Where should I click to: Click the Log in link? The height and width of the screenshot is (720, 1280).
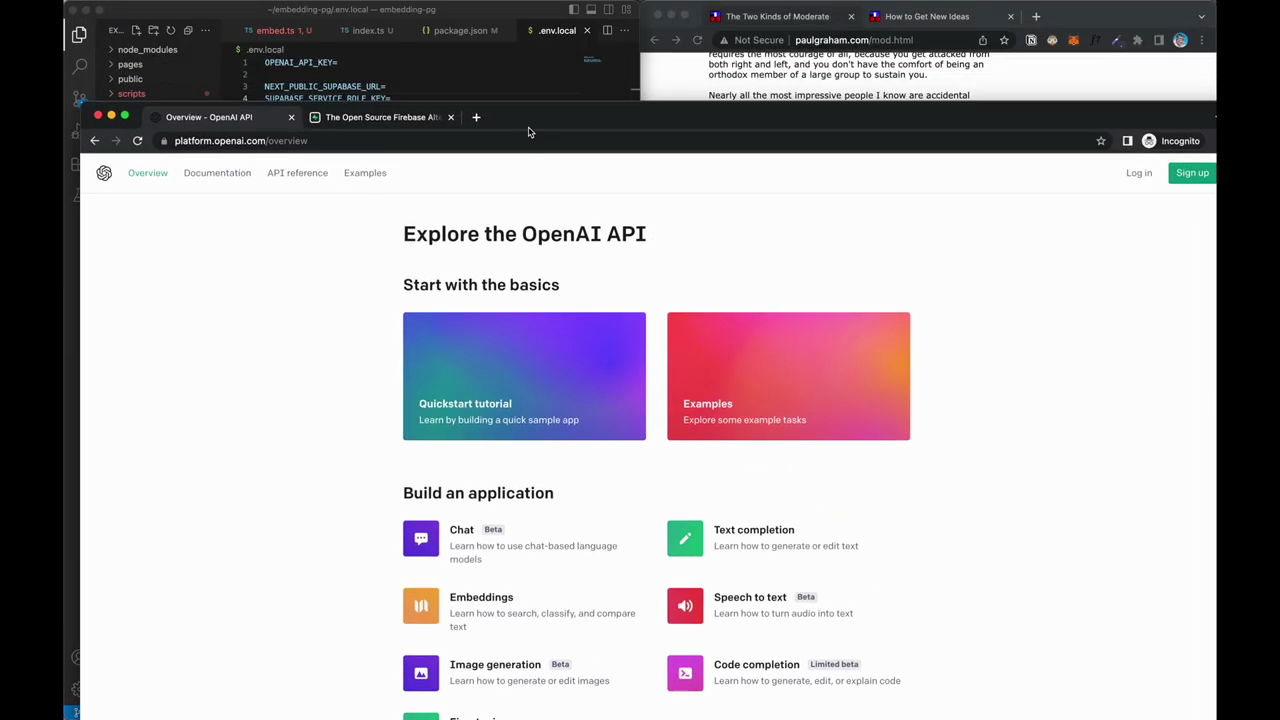[1139, 173]
